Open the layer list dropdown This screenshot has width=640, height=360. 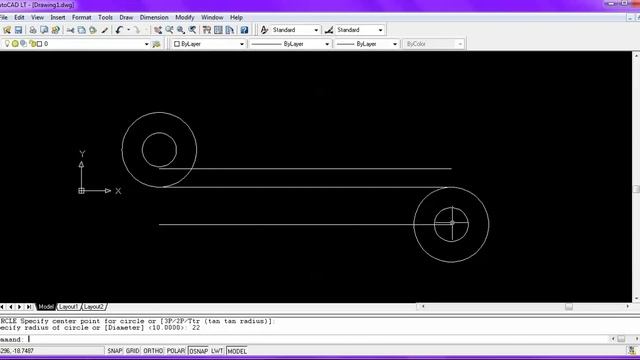[147, 44]
